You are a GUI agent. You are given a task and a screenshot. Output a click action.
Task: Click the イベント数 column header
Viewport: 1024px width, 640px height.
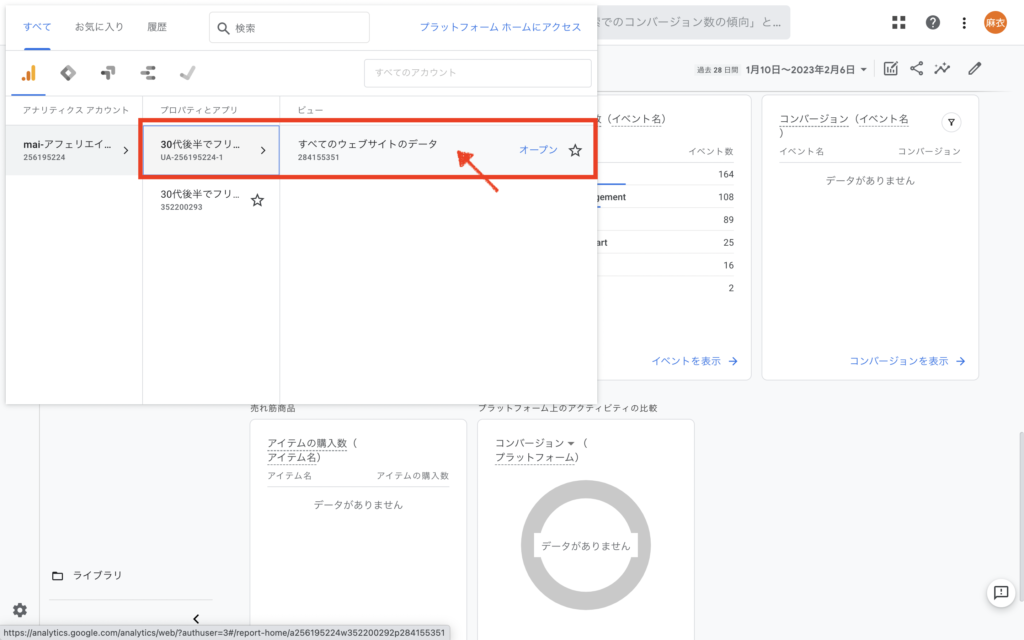(711, 152)
